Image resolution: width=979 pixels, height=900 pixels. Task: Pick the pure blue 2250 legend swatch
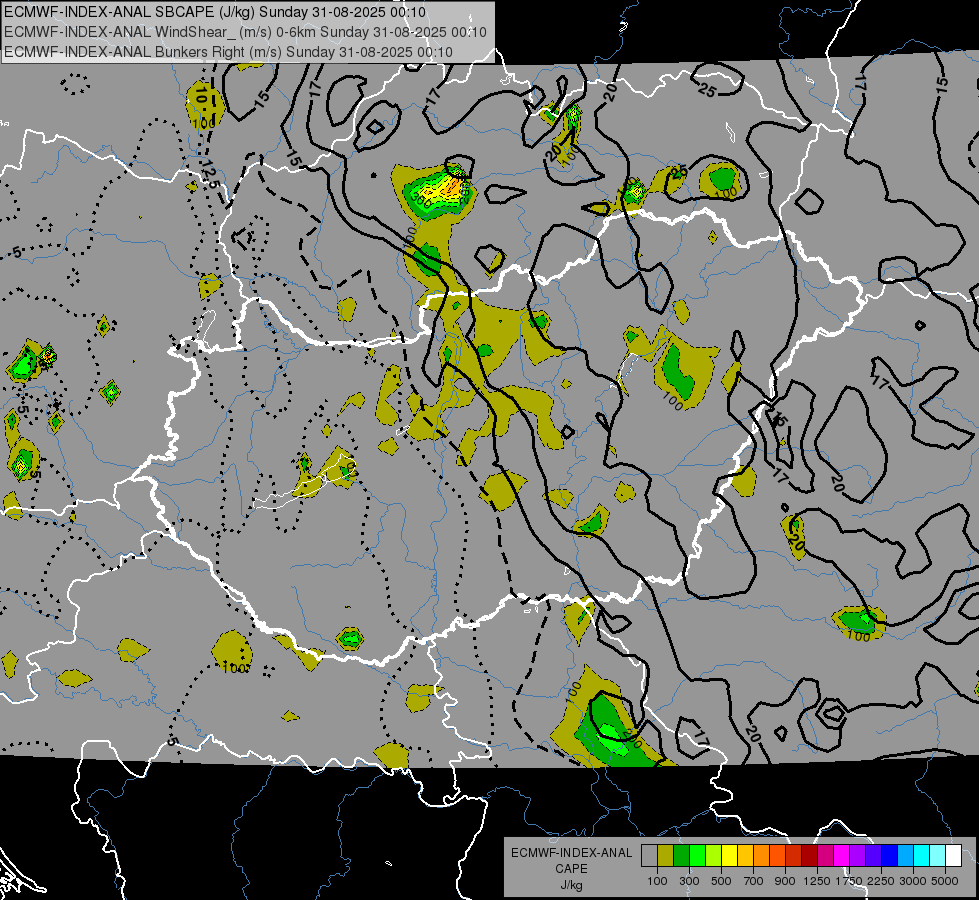point(889,855)
